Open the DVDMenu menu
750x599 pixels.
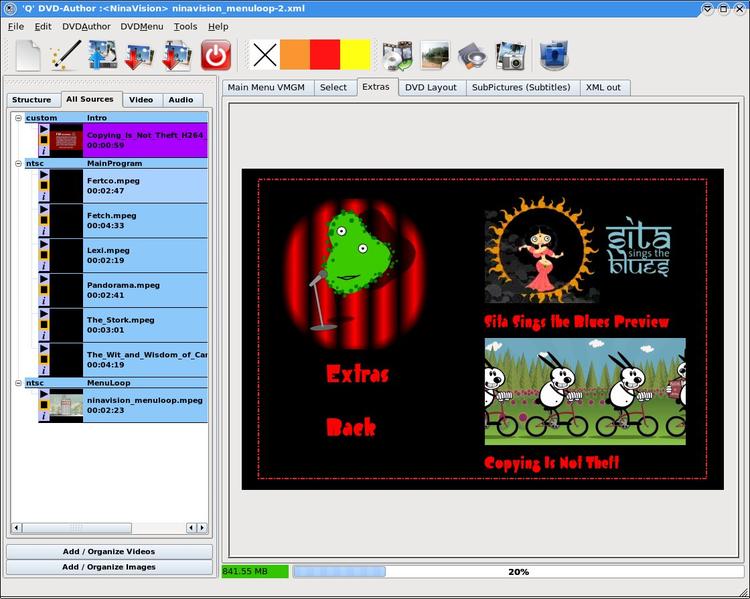pyautogui.click(x=142, y=26)
